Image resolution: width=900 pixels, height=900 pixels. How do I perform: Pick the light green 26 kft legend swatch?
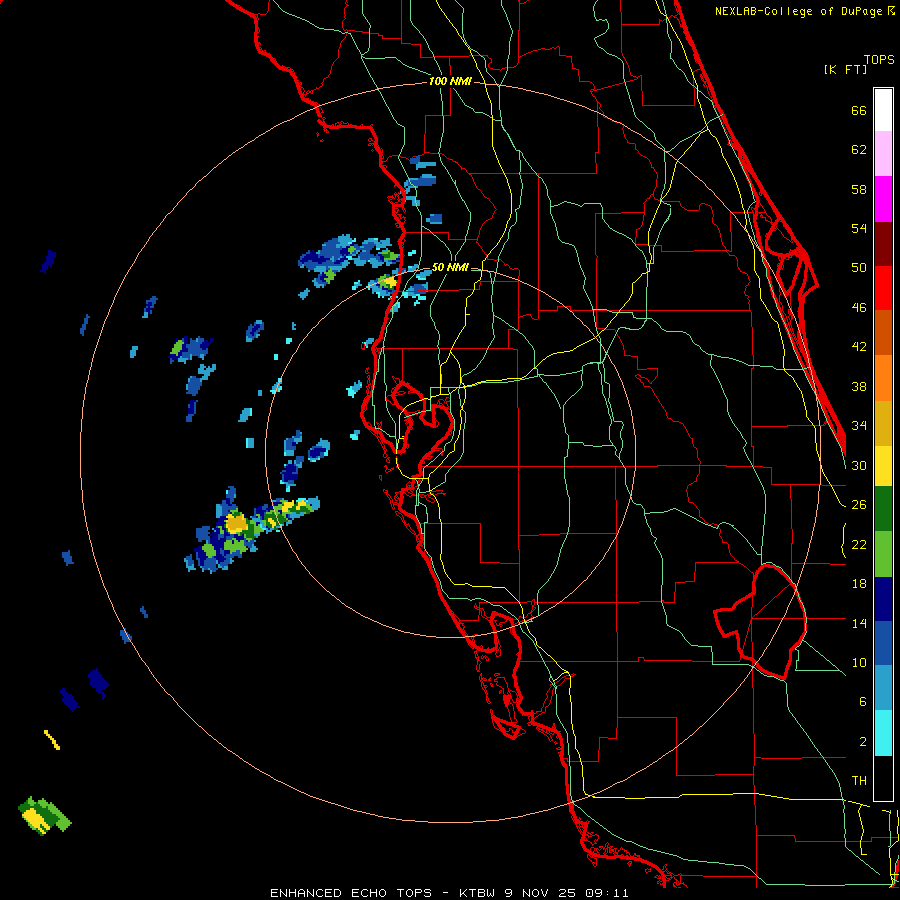(883, 554)
